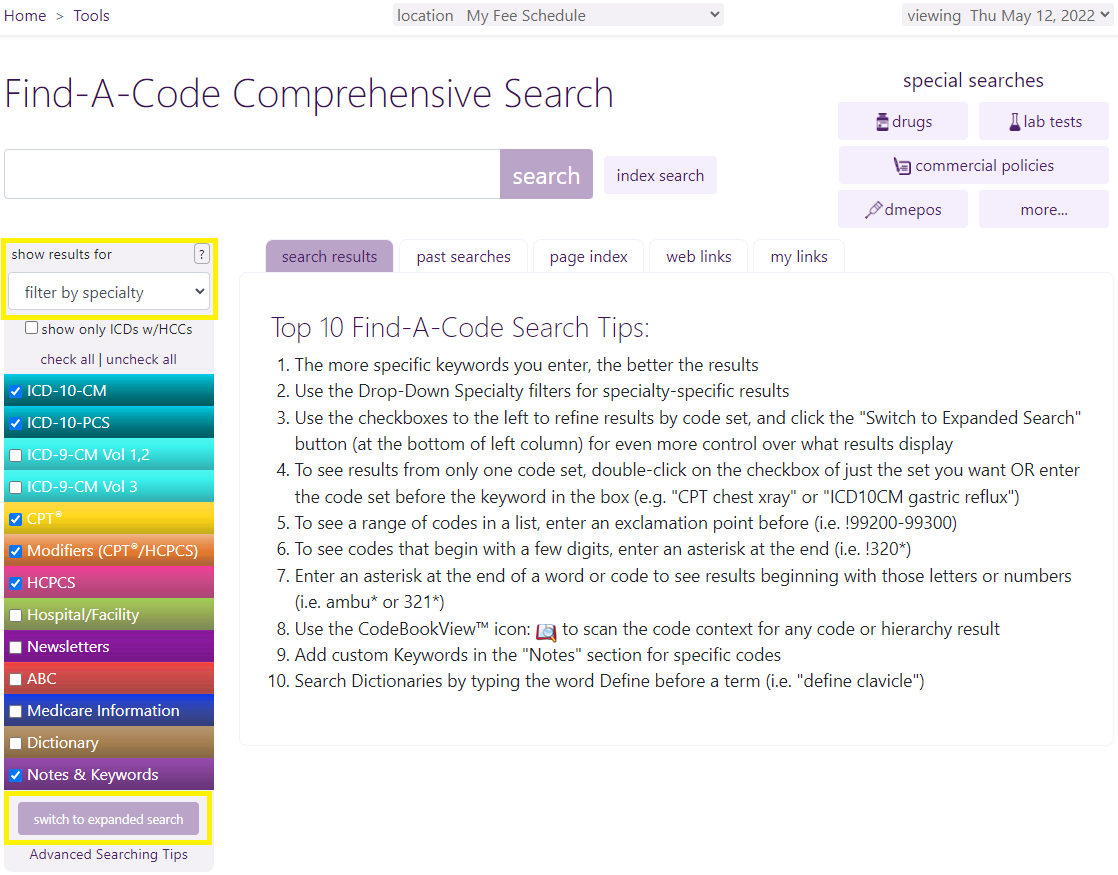Image resolution: width=1118 pixels, height=875 pixels.
Task: Enable the Hospital/Facility checkbox
Action: [x=16, y=615]
